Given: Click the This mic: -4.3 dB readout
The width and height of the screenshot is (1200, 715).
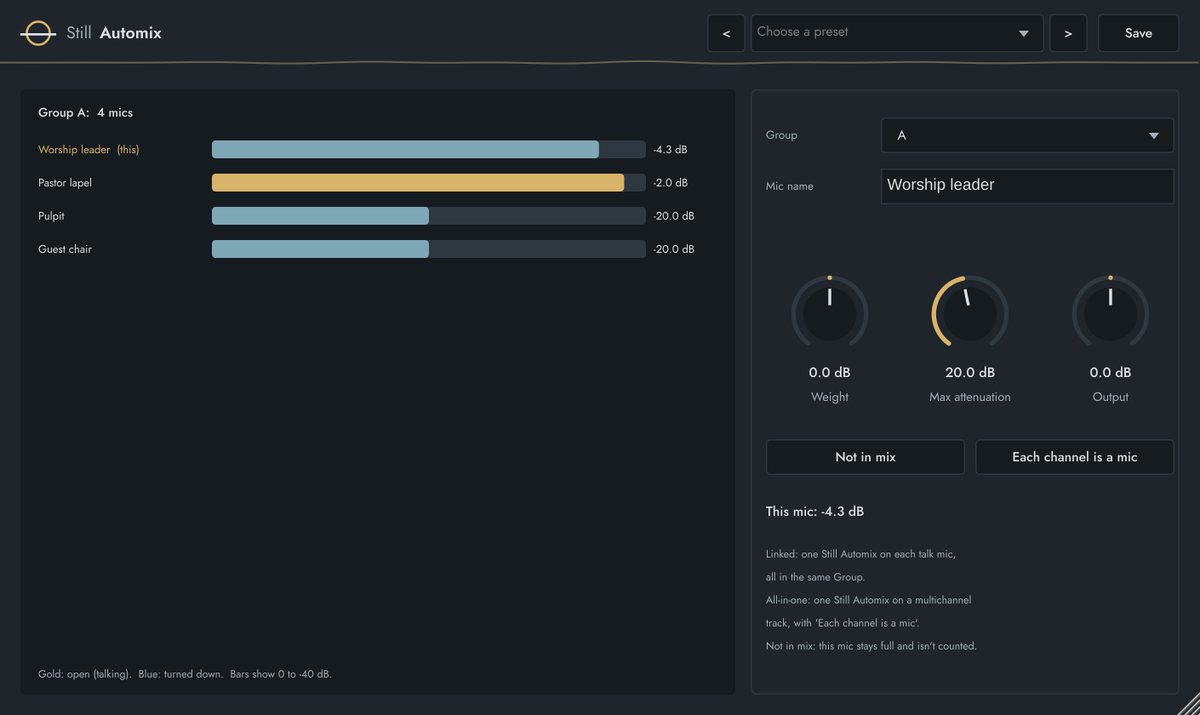Looking at the screenshot, I should point(815,511).
